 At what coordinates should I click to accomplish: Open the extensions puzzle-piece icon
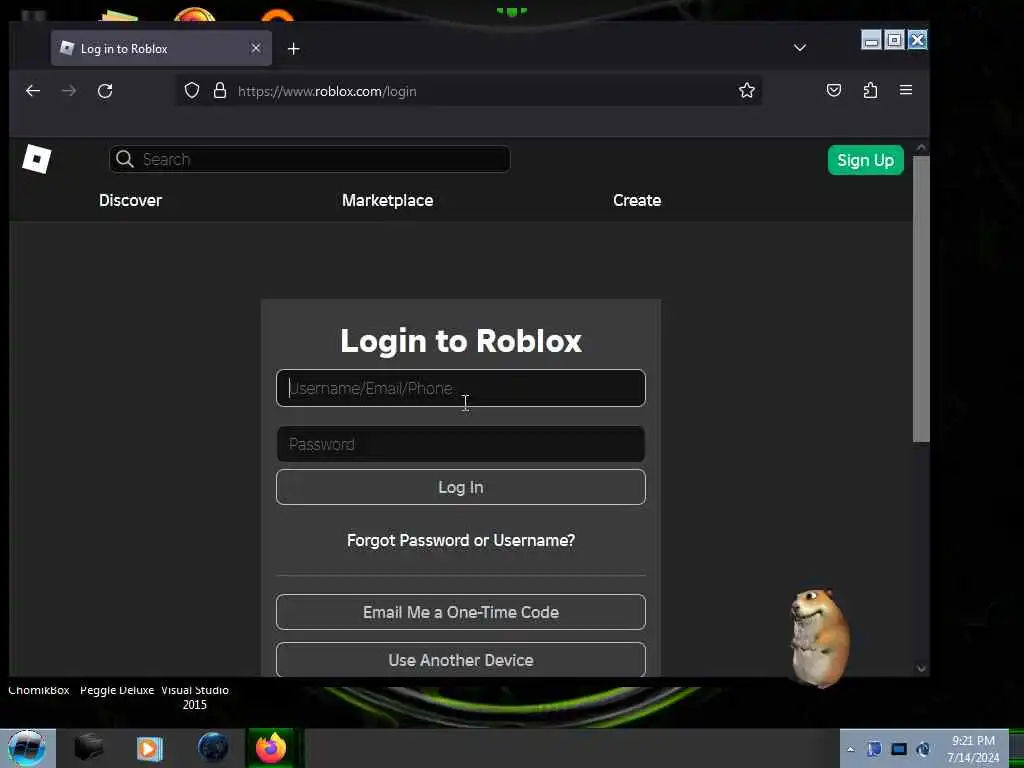[x=870, y=90]
